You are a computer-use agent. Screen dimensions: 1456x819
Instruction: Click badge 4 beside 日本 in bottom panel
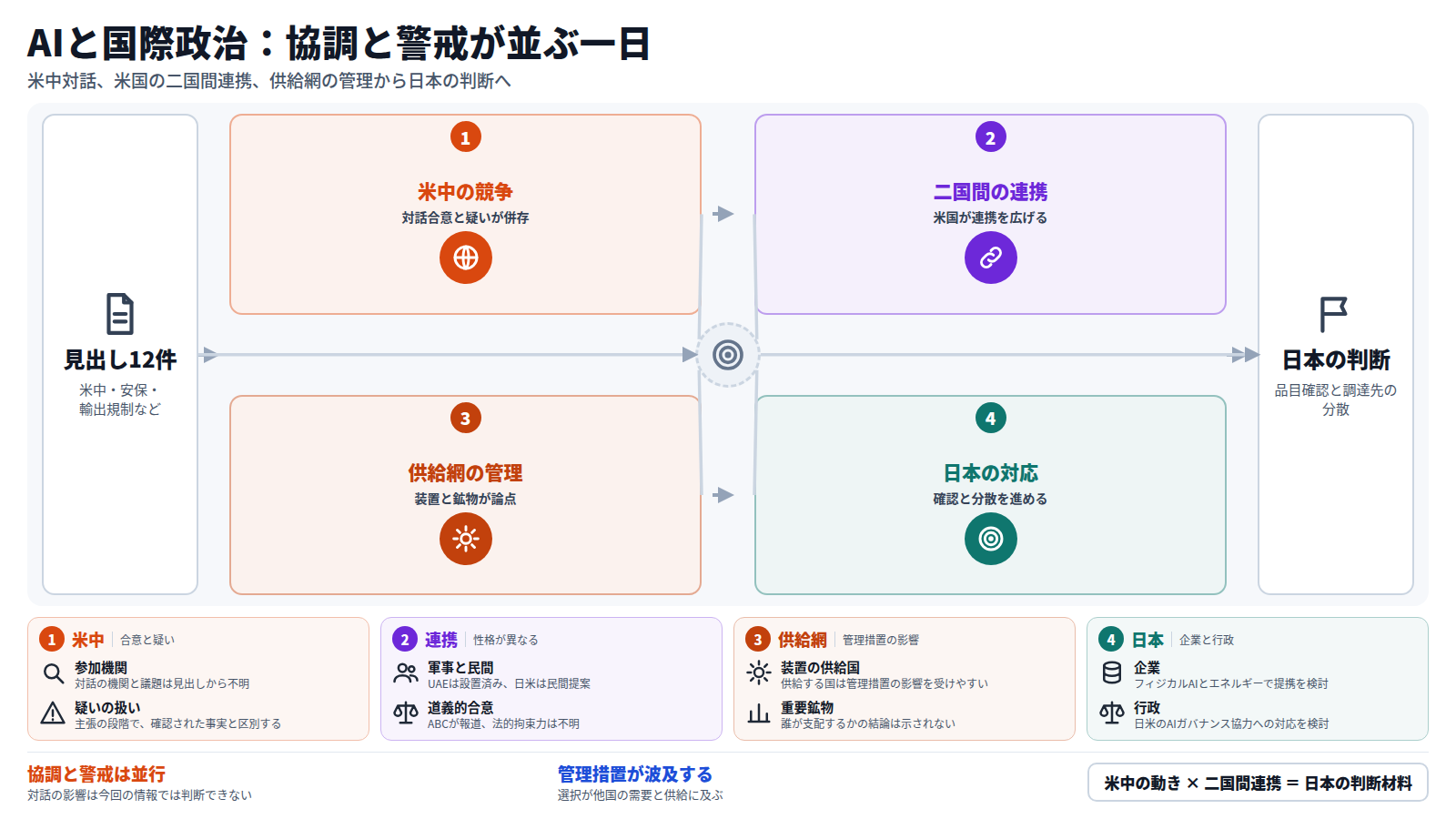tap(1111, 640)
